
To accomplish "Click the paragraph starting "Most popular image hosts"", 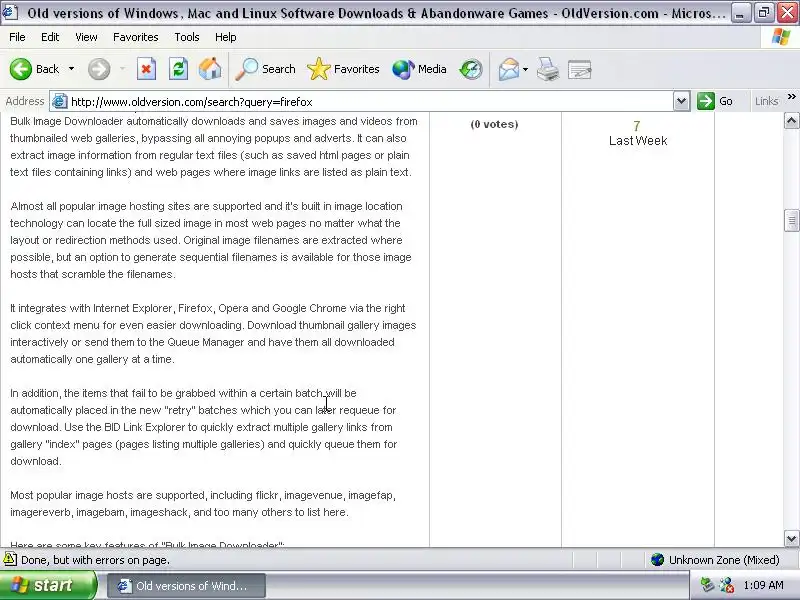I will [203, 504].
